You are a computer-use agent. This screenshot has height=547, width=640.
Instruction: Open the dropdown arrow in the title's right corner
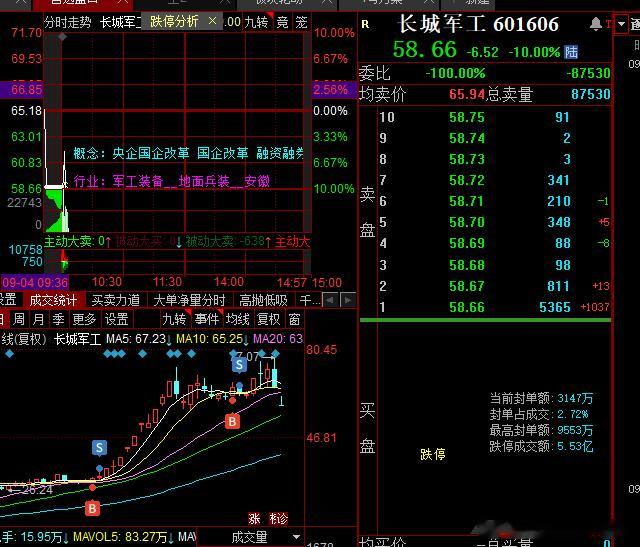point(621,24)
